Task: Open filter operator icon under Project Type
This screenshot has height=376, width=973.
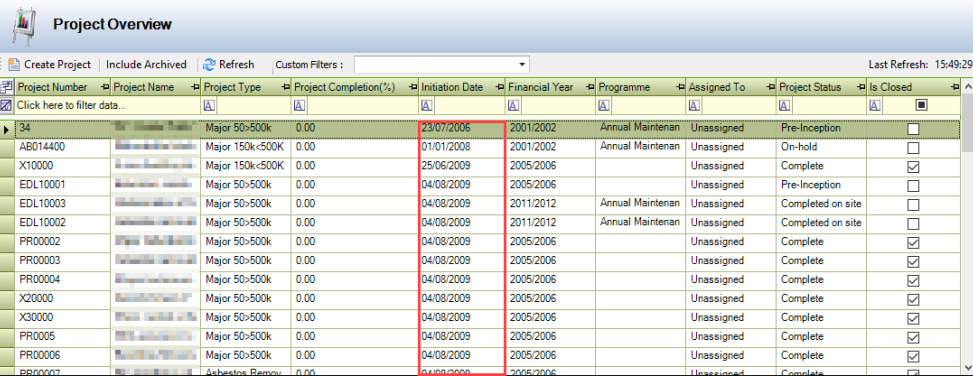Action: point(208,105)
